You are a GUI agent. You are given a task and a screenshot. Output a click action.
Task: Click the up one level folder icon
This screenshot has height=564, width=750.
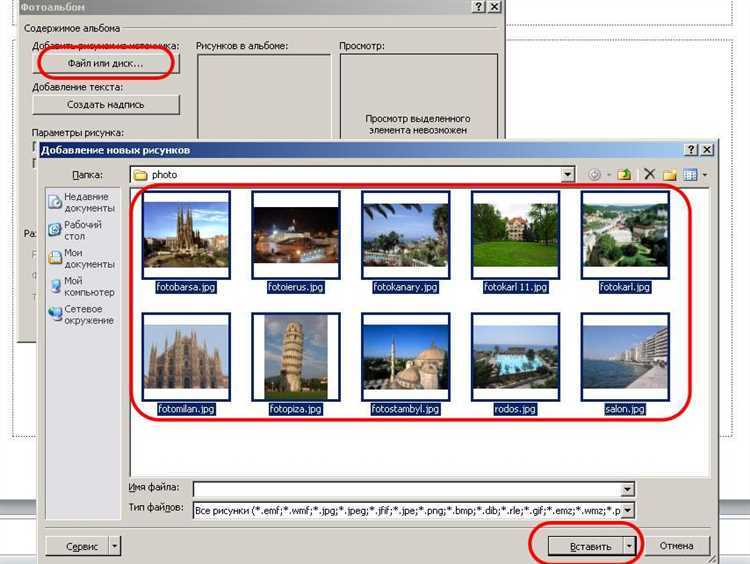click(x=624, y=174)
